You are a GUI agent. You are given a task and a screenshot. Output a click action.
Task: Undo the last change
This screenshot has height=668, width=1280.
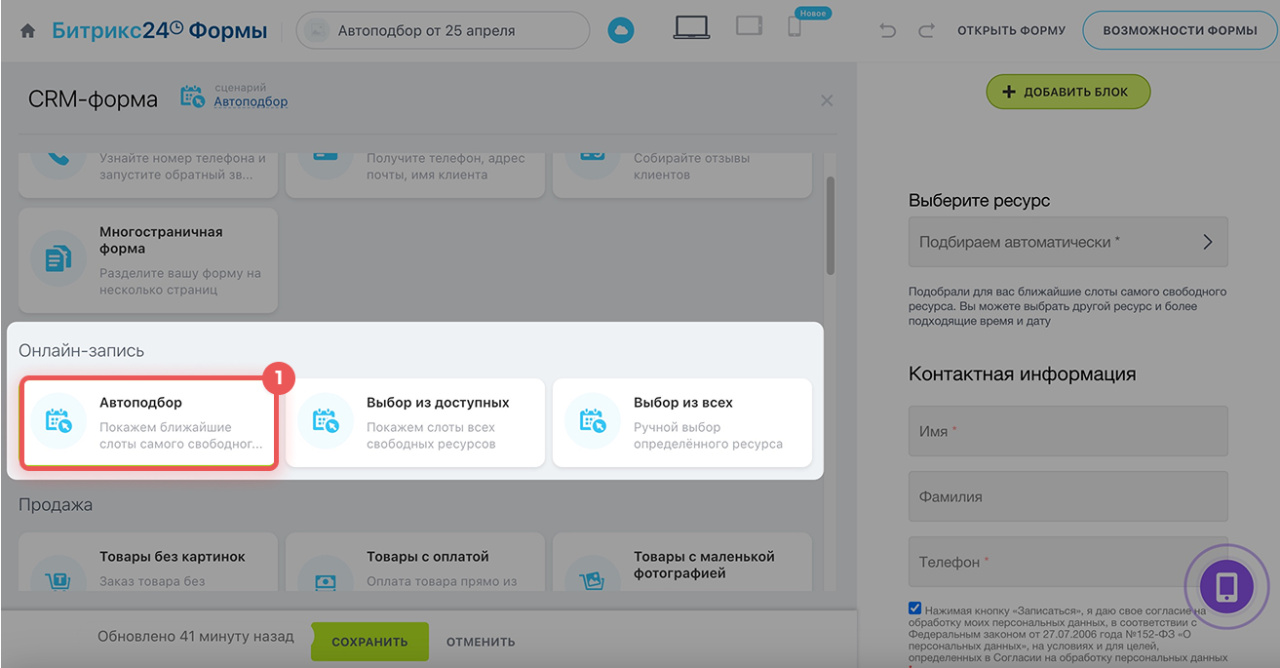(x=888, y=31)
